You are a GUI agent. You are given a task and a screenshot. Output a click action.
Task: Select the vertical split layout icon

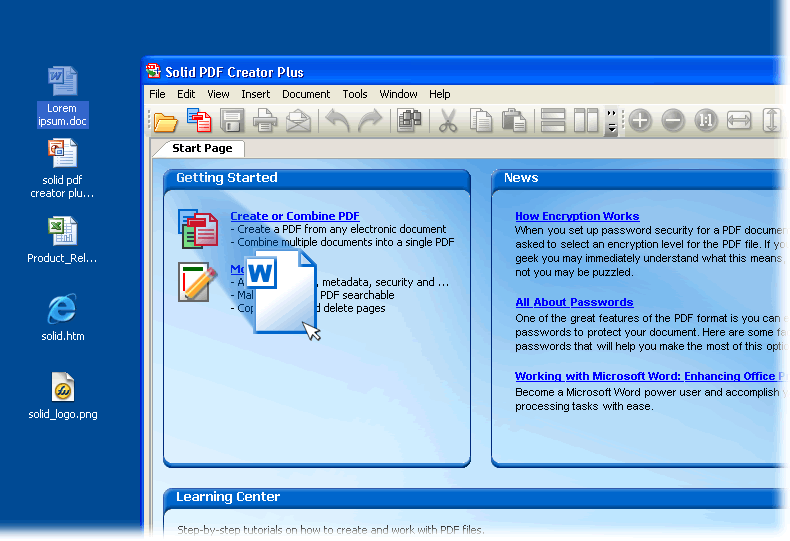coord(586,121)
